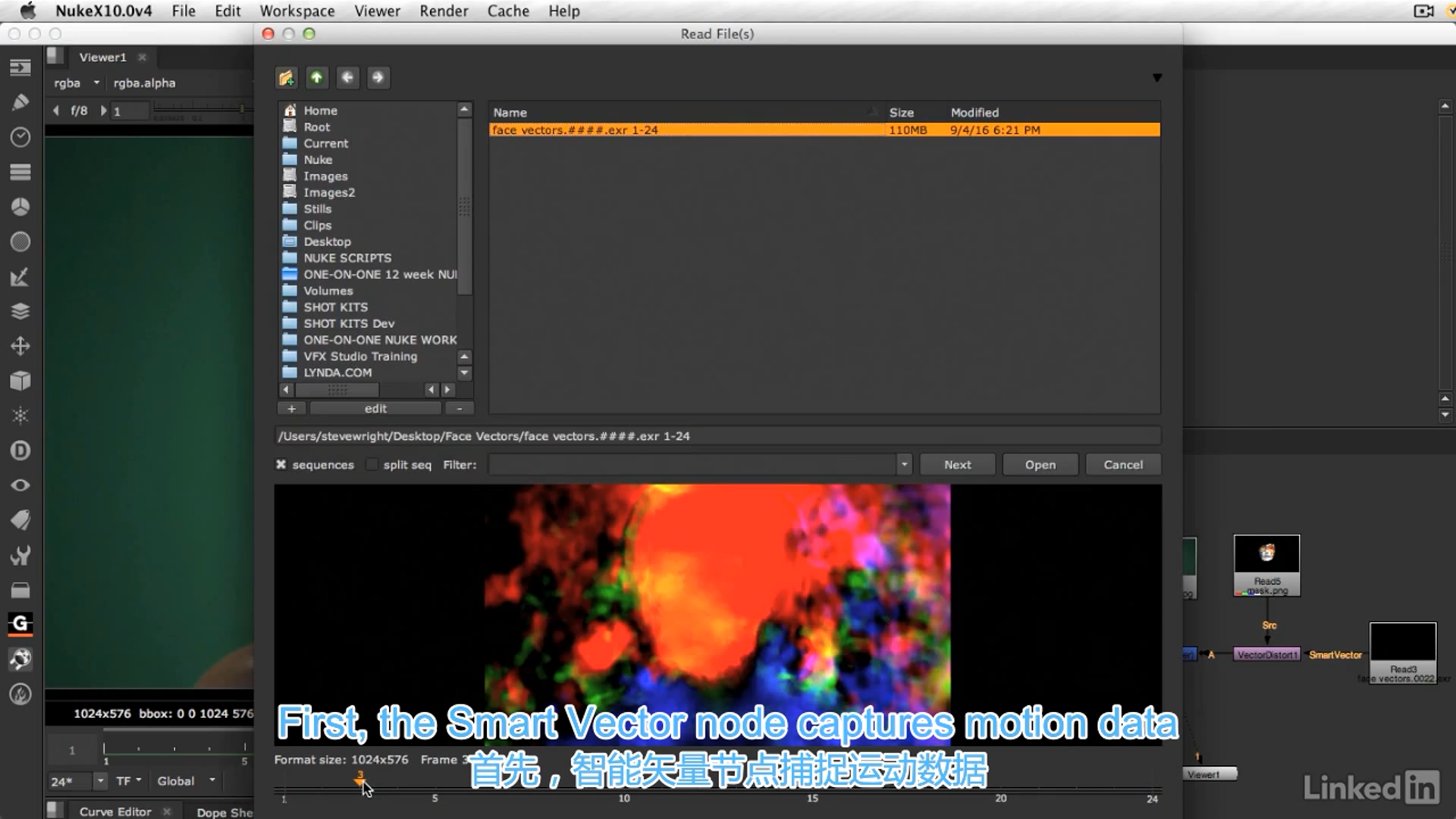Viewport: 1456px width, 819px height.
Task: Select the Viewer1 tab
Action: 102,57
